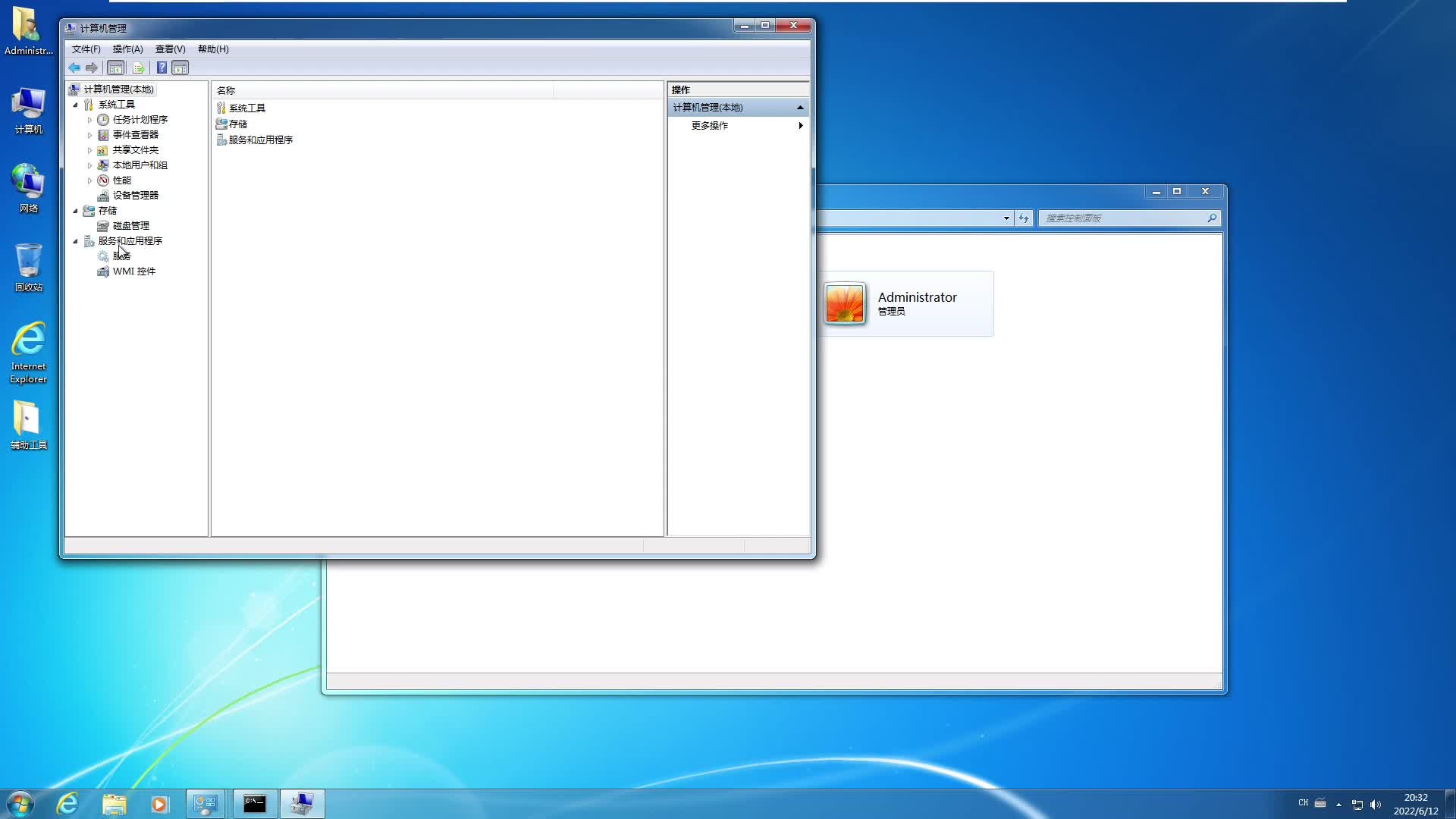Select 服务和应用程序 in the center list
Image resolution: width=1456 pixels, height=819 pixels.
(x=261, y=140)
